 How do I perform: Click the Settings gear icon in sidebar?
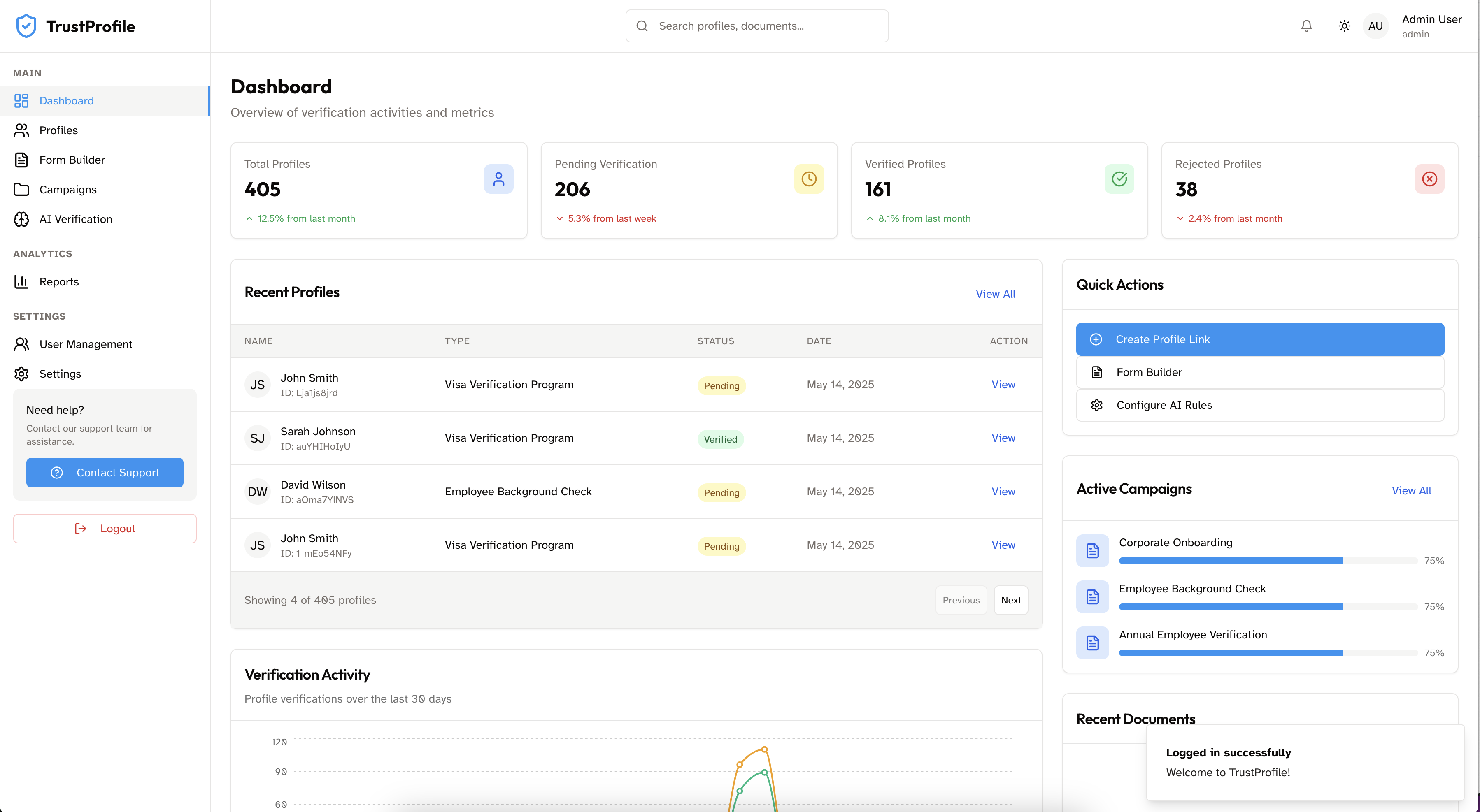coord(21,374)
